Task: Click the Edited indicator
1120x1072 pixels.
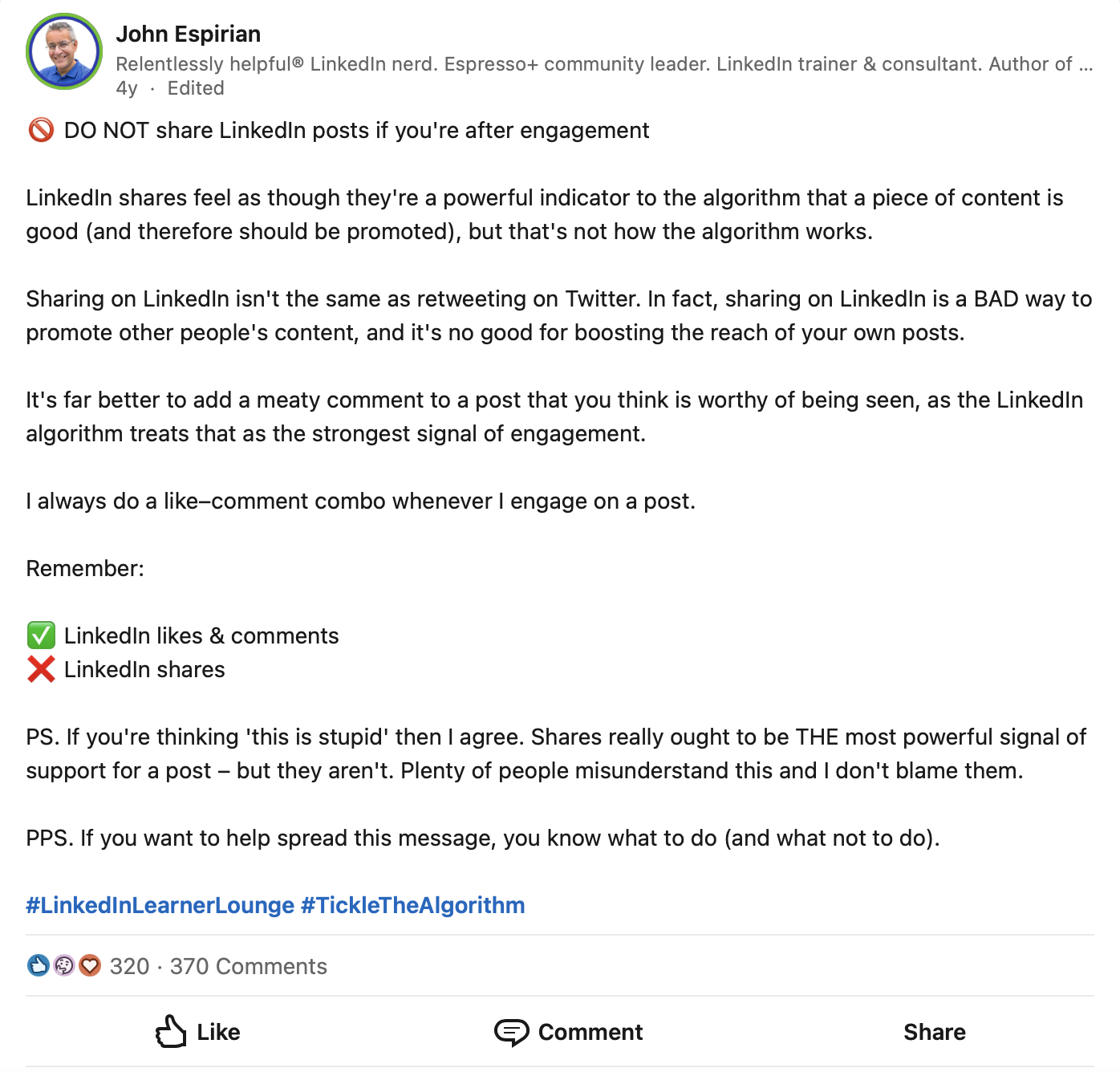Action: pos(195,88)
